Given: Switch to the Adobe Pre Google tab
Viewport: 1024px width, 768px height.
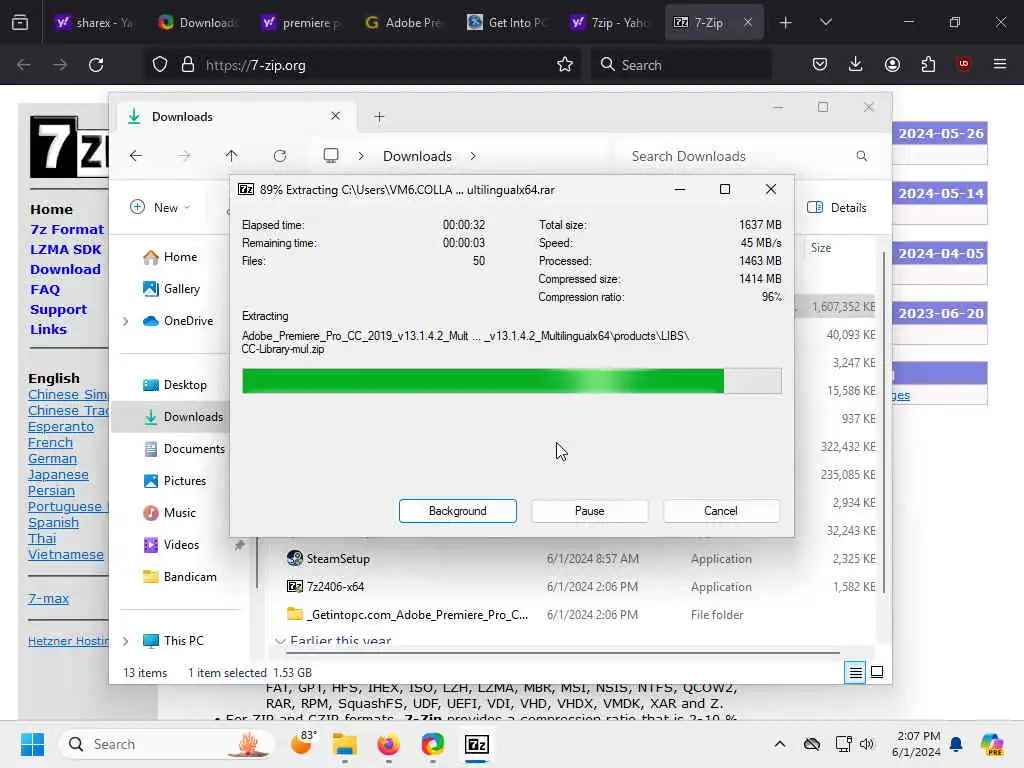Looking at the screenshot, I should tap(404, 23).
